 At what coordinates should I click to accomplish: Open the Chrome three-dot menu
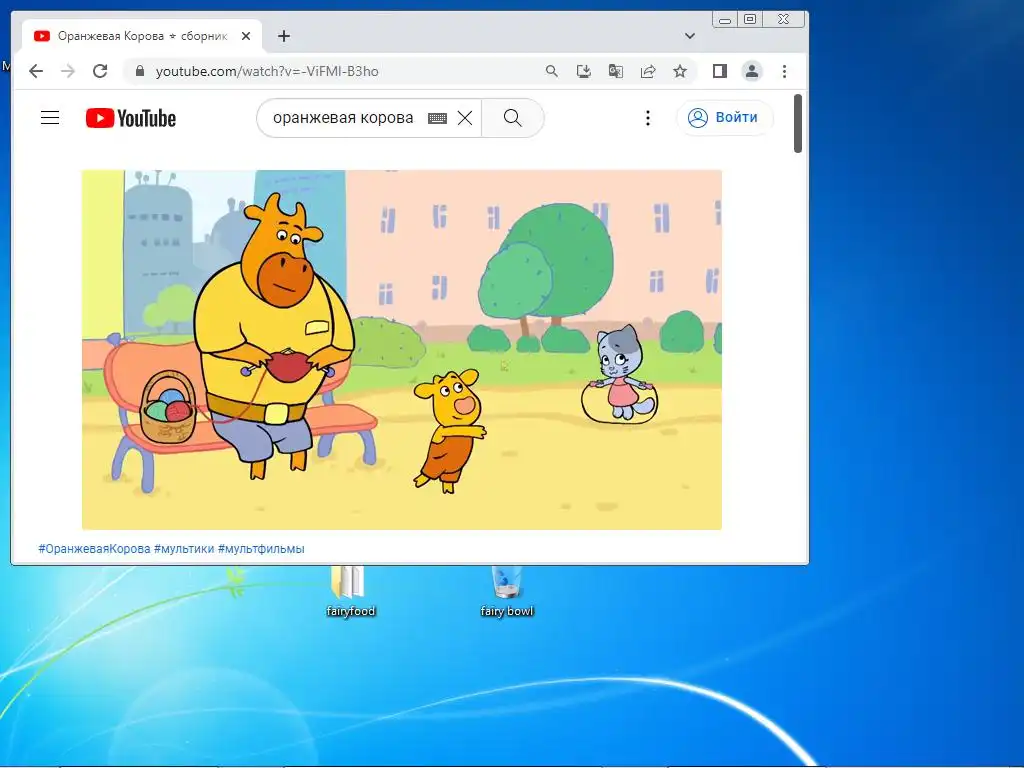tap(784, 71)
